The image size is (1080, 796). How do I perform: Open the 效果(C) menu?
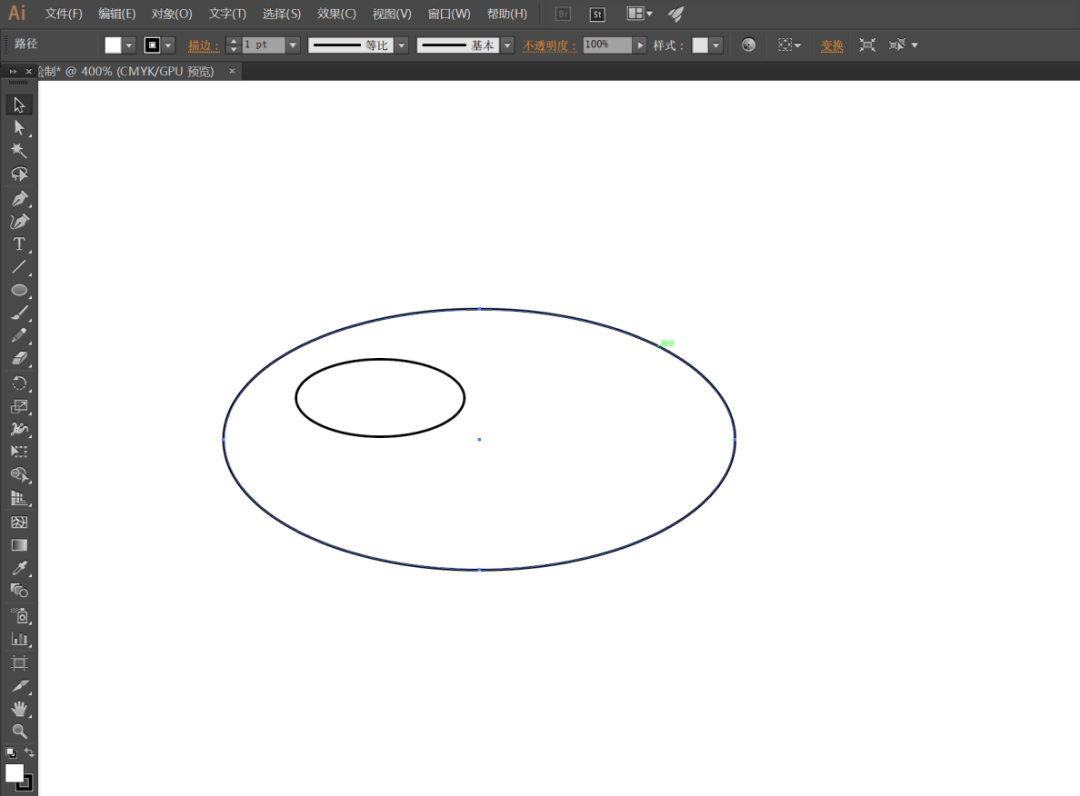tap(336, 14)
